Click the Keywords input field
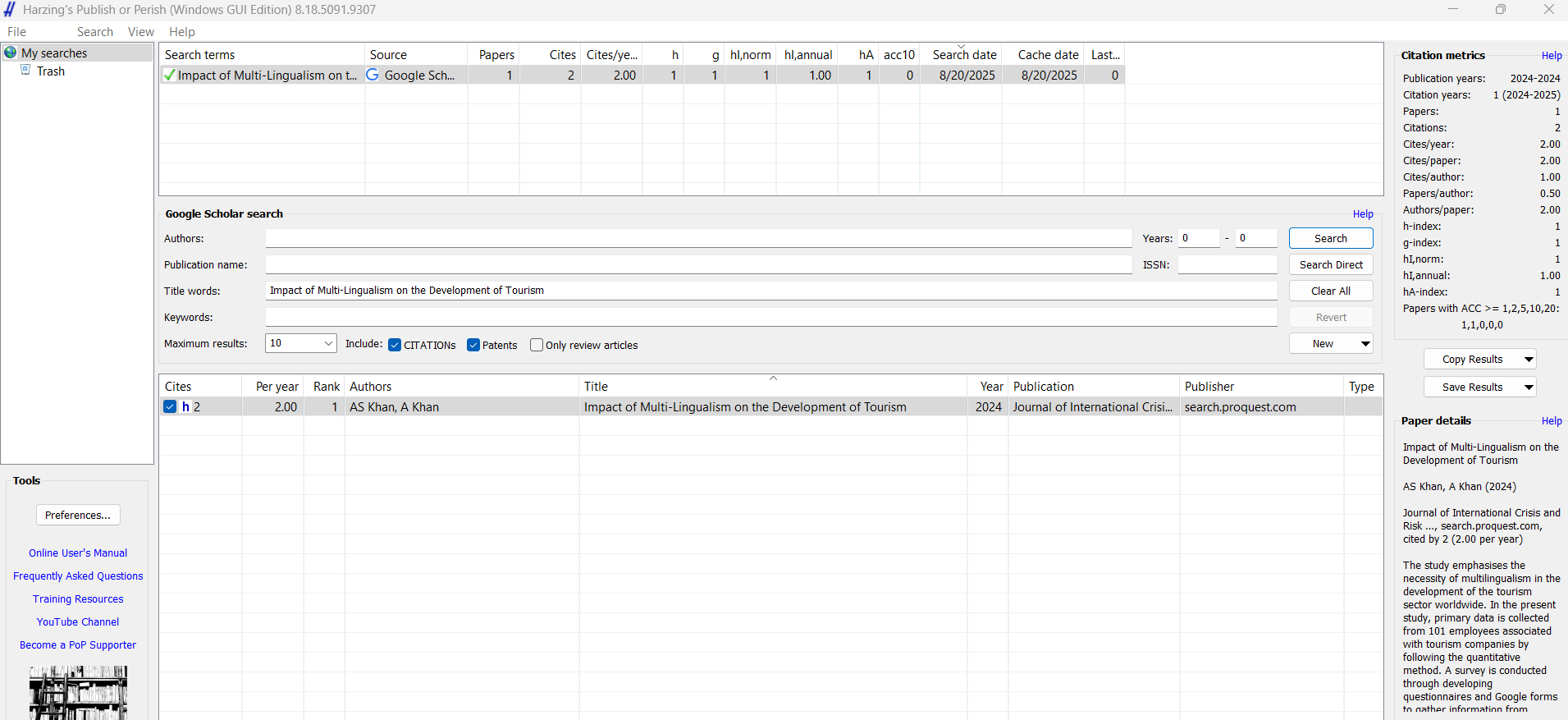Screen dimensions: 1568x720 click(x=770, y=317)
